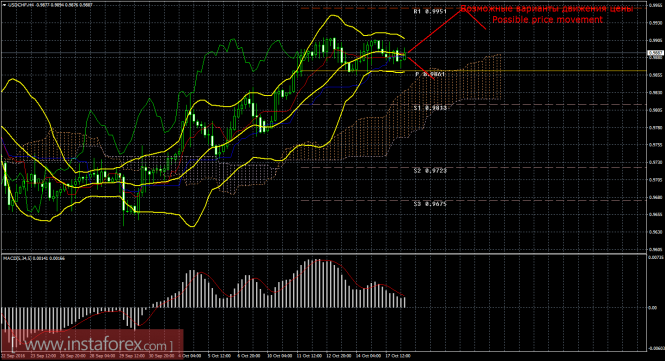Click the last MACD histogram bar
This screenshot has height=361, width=665.
click(x=405, y=302)
